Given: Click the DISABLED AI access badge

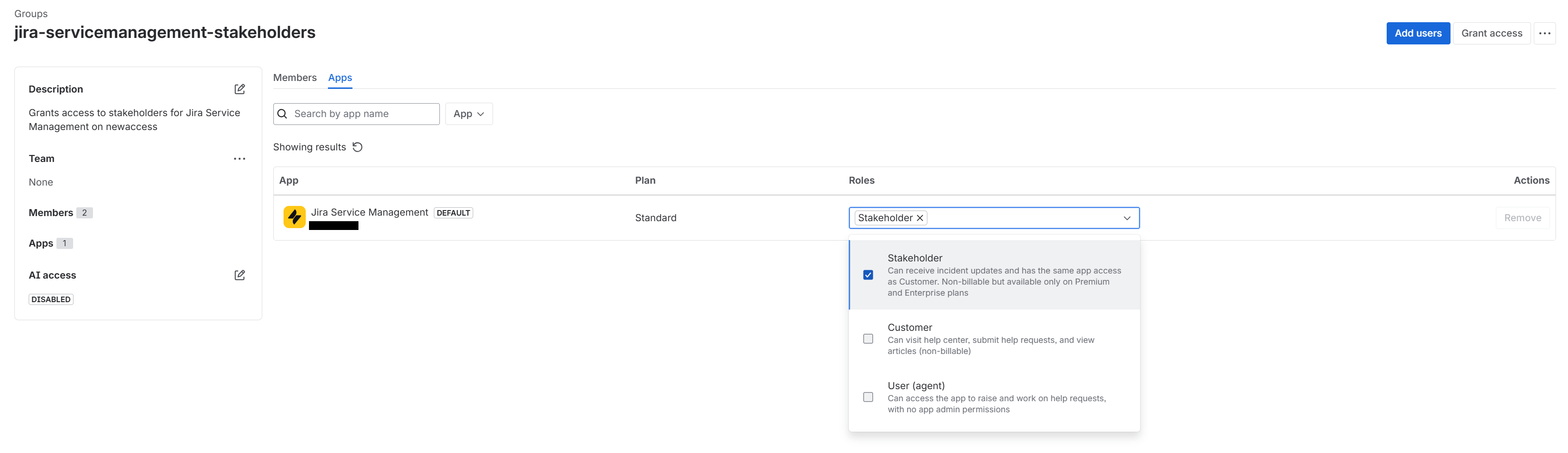Looking at the screenshot, I should (x=50, y=299).
